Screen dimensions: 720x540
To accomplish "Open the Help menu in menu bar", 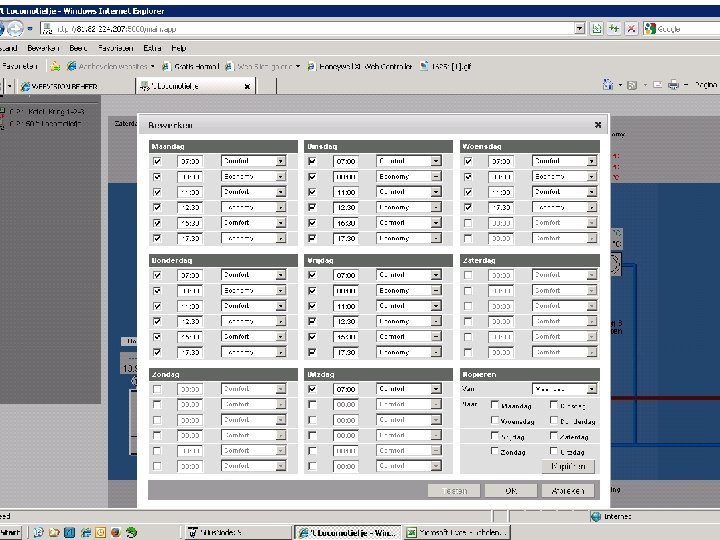I will (179, 48).
